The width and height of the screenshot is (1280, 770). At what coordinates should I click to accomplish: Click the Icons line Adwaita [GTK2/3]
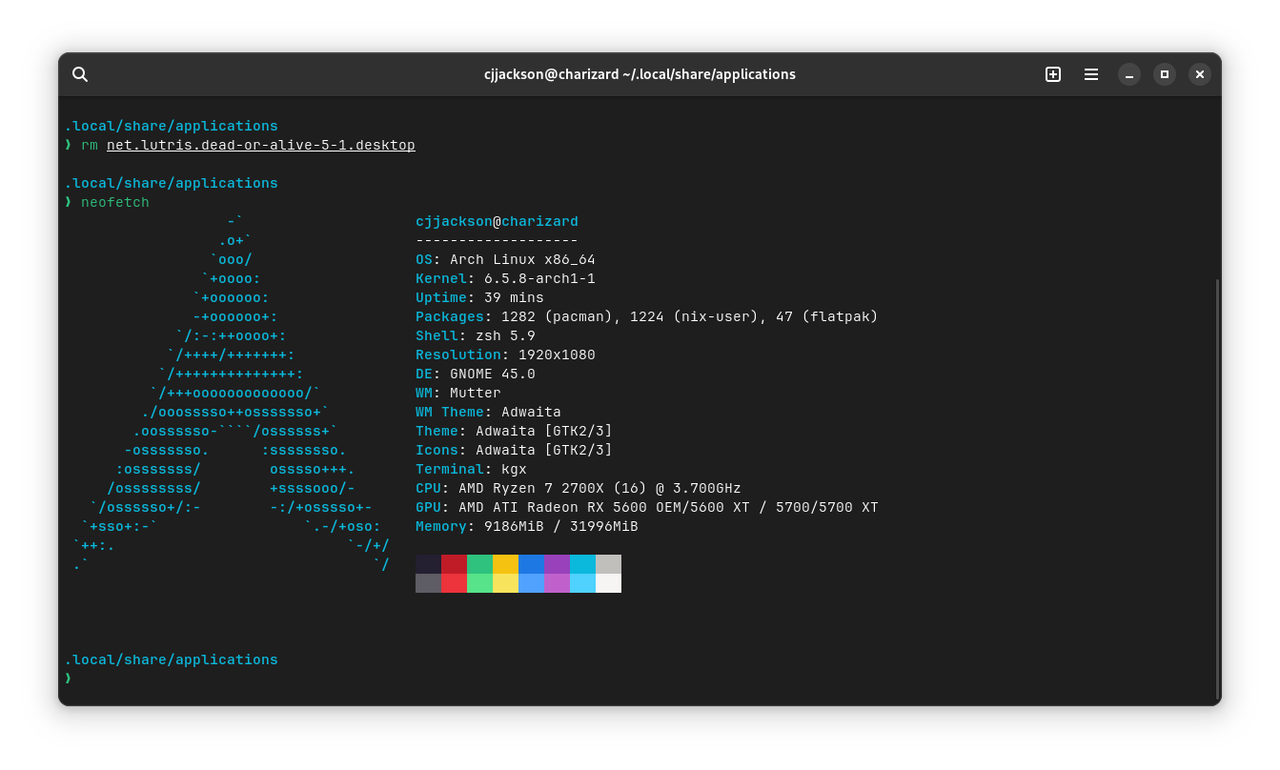(514, 450)
